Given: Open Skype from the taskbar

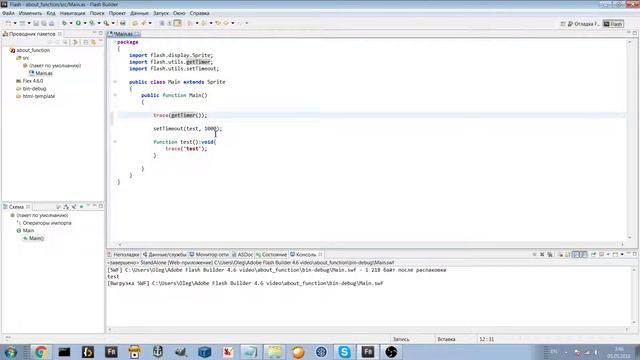Looking at the screenshot, I should tap(344, 352).
